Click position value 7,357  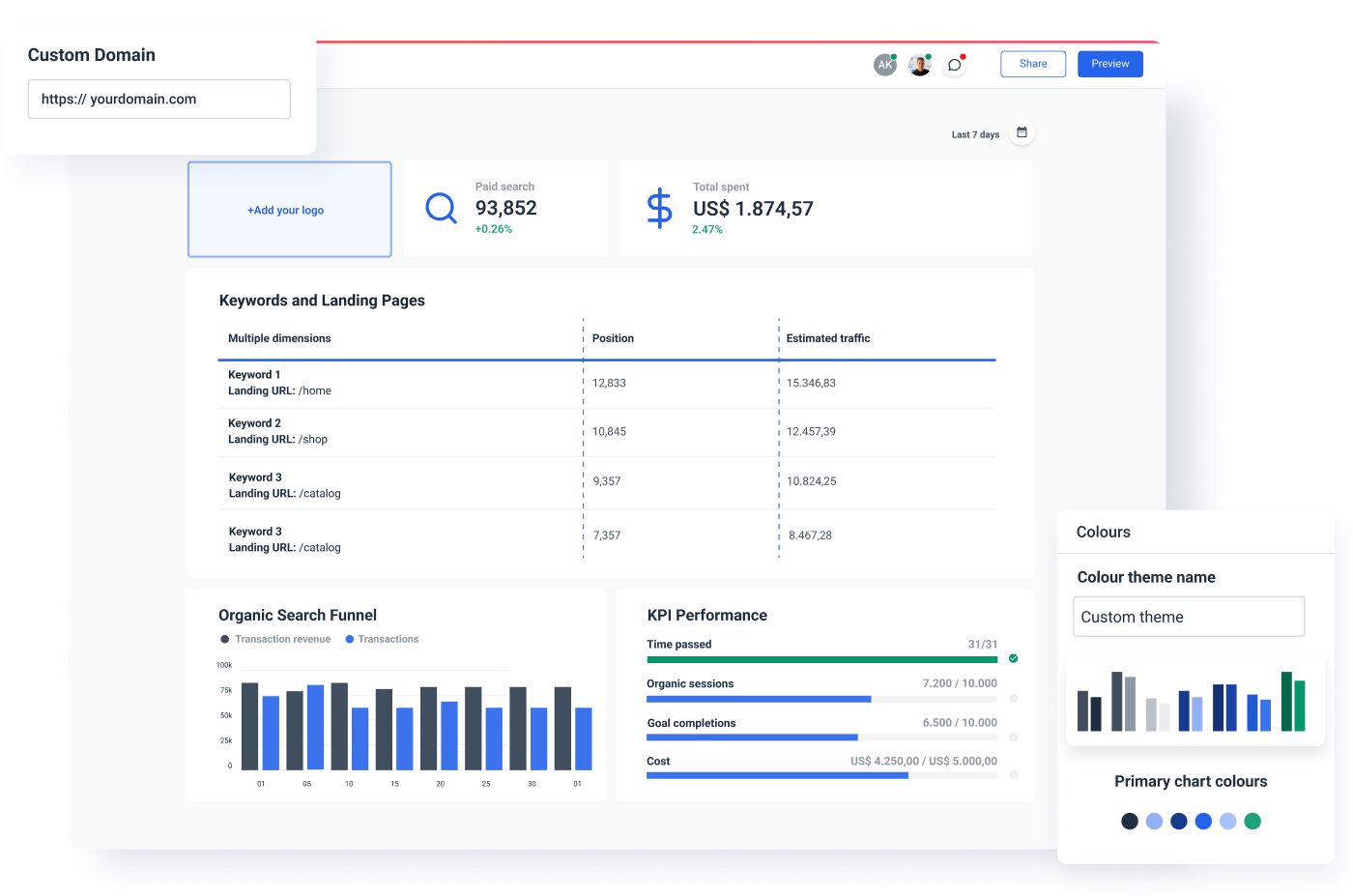(607, 535)
